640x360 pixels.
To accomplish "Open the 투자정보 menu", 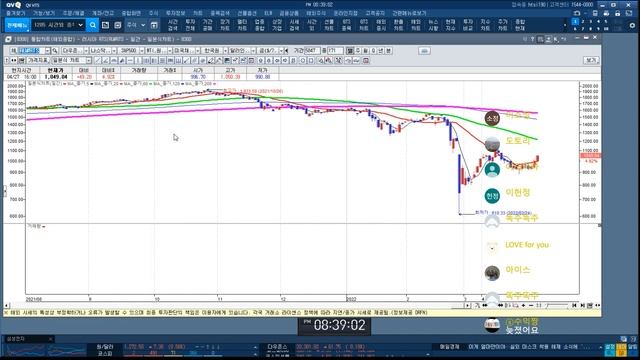I will coord(176,13).
